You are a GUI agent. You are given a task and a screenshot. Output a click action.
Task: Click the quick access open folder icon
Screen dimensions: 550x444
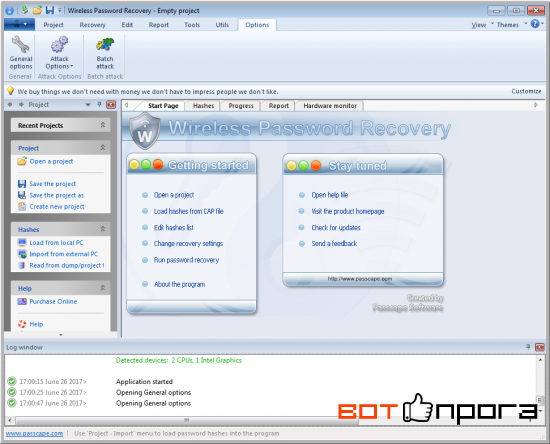click(x=37, y=10)
